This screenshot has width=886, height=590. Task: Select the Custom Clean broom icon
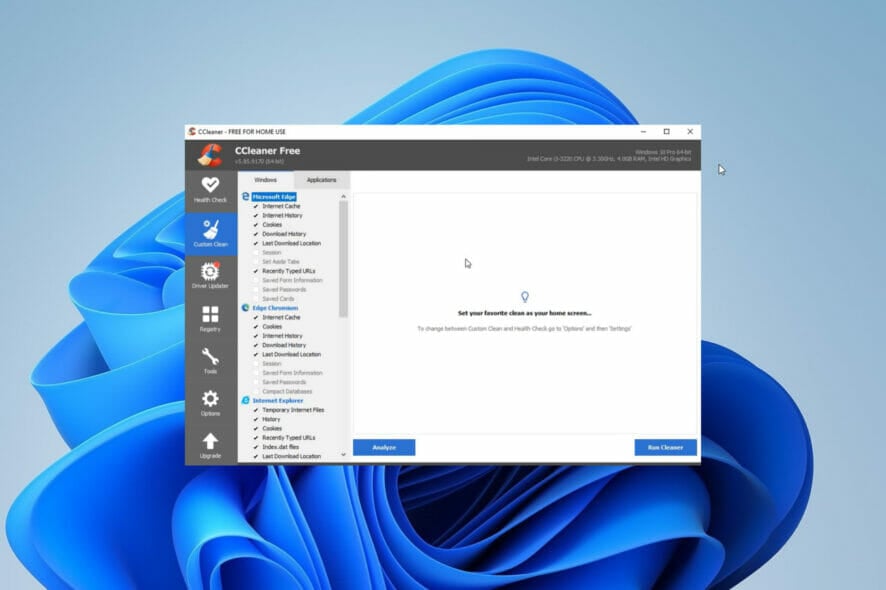tap(211, 229)
